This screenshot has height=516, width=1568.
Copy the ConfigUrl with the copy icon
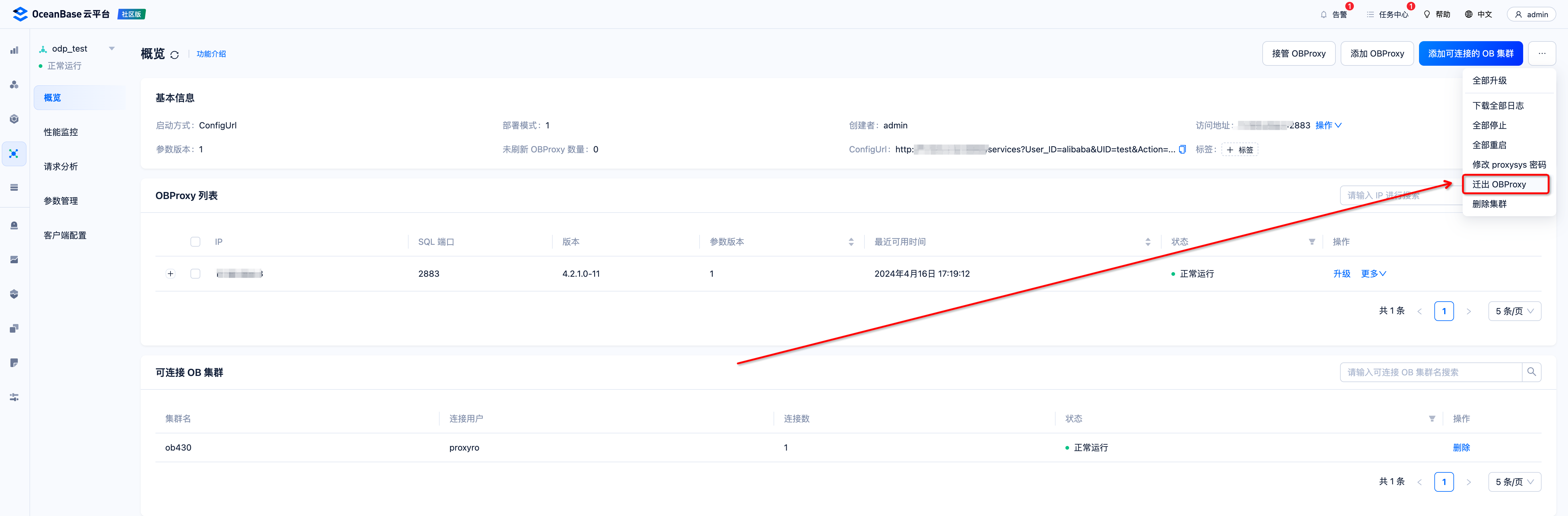tap(1182, 150)
